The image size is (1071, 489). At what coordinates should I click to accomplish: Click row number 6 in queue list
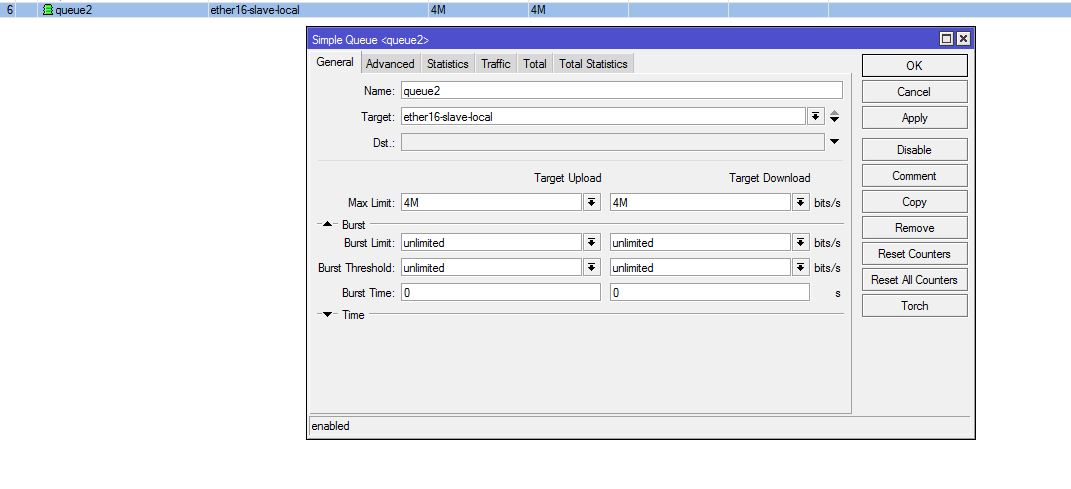point(10,10)
